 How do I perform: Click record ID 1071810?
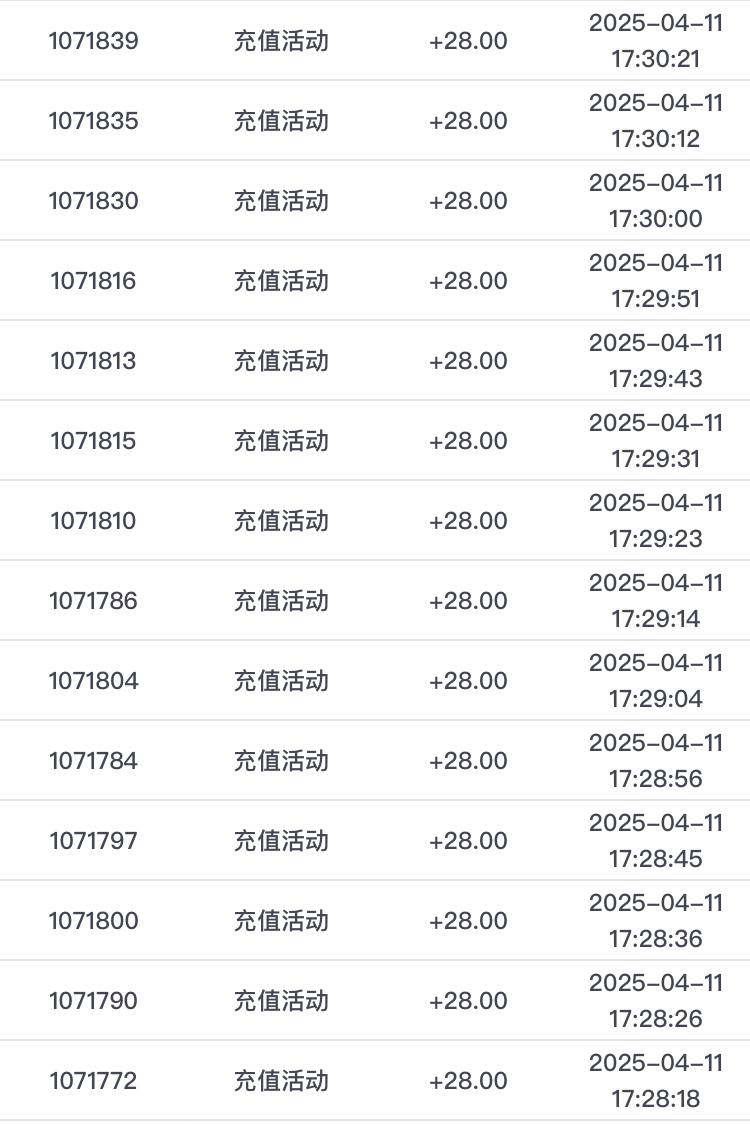(94, 521)
